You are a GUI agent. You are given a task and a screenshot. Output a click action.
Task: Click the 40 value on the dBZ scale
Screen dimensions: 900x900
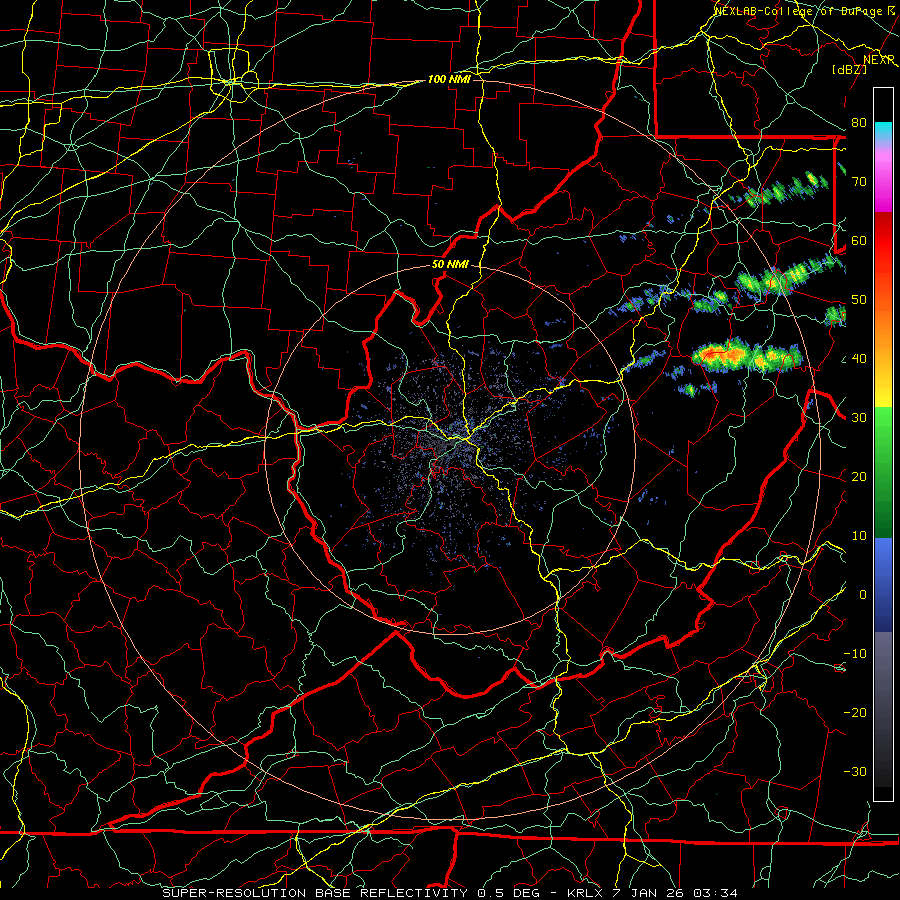pyautogui.click(x=859, y=359)
